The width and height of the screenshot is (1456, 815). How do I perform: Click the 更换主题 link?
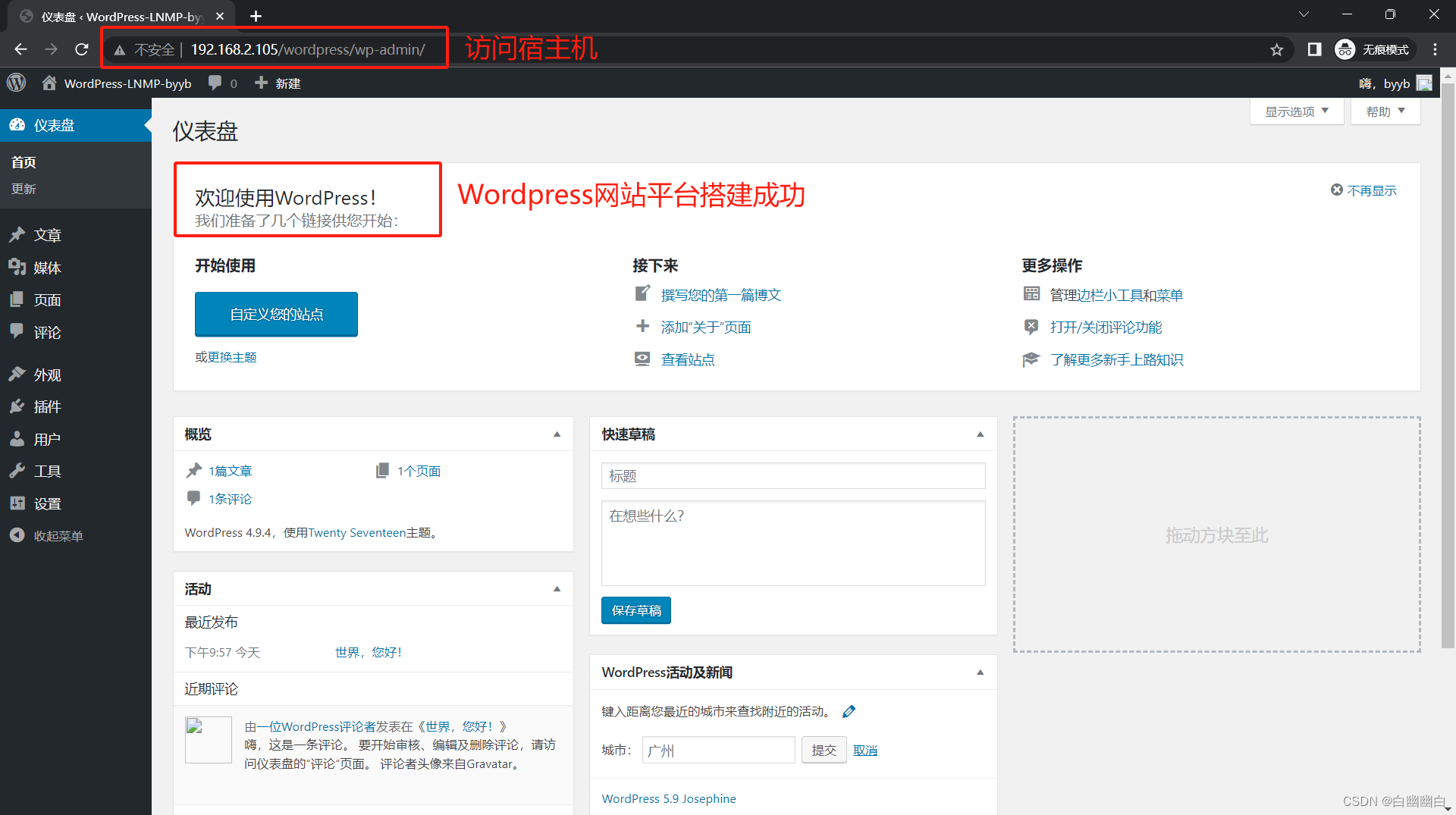tap(232, 357)
